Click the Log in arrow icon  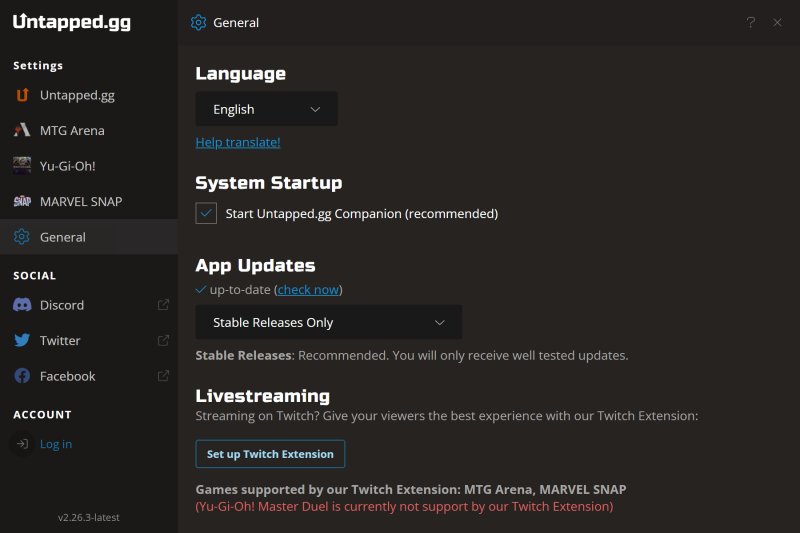[22, 444]
